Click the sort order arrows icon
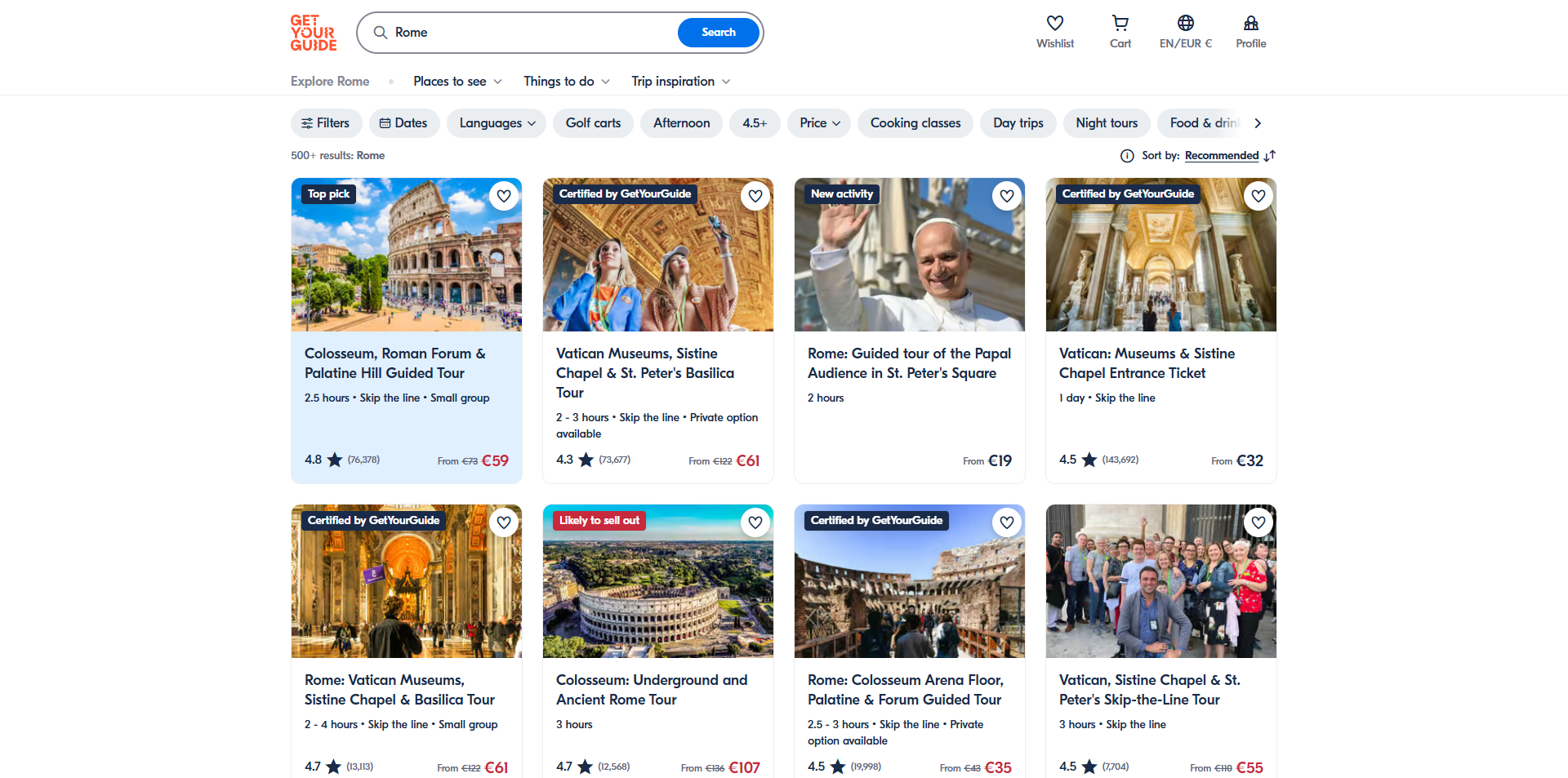1568x778 pixels. point(1269,155)
